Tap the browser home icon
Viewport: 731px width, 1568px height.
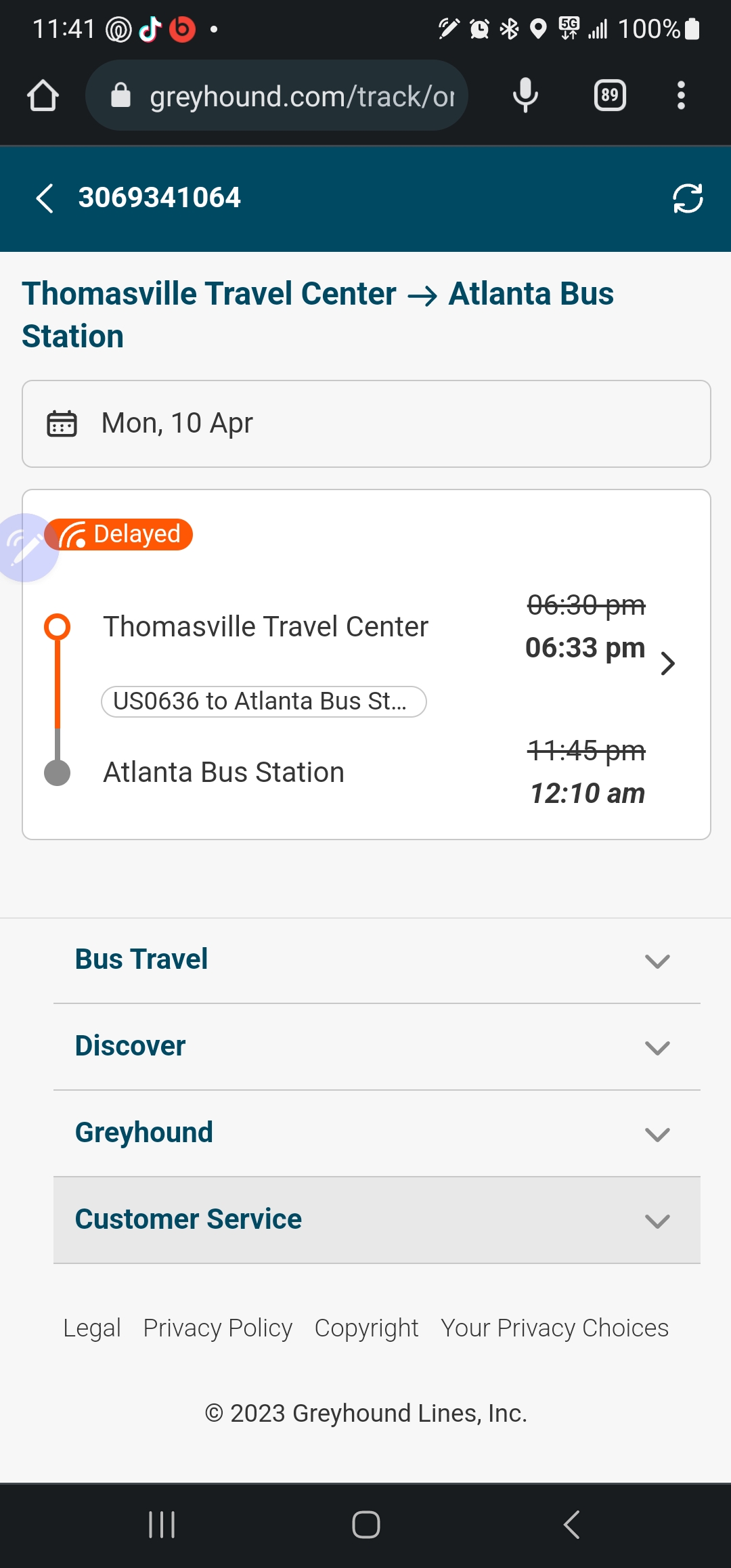coord(43,95)
